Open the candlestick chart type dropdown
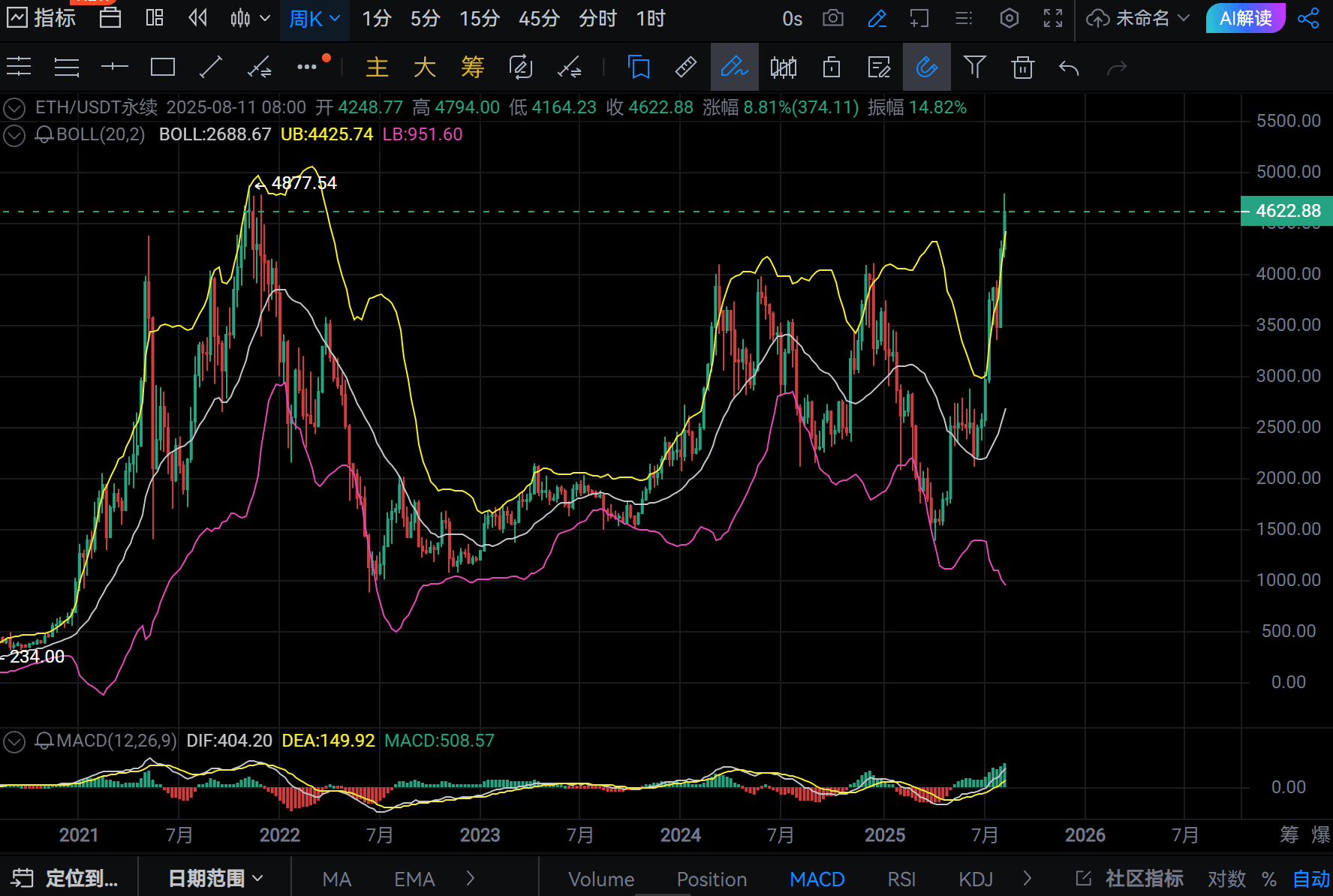 (250, 18)
